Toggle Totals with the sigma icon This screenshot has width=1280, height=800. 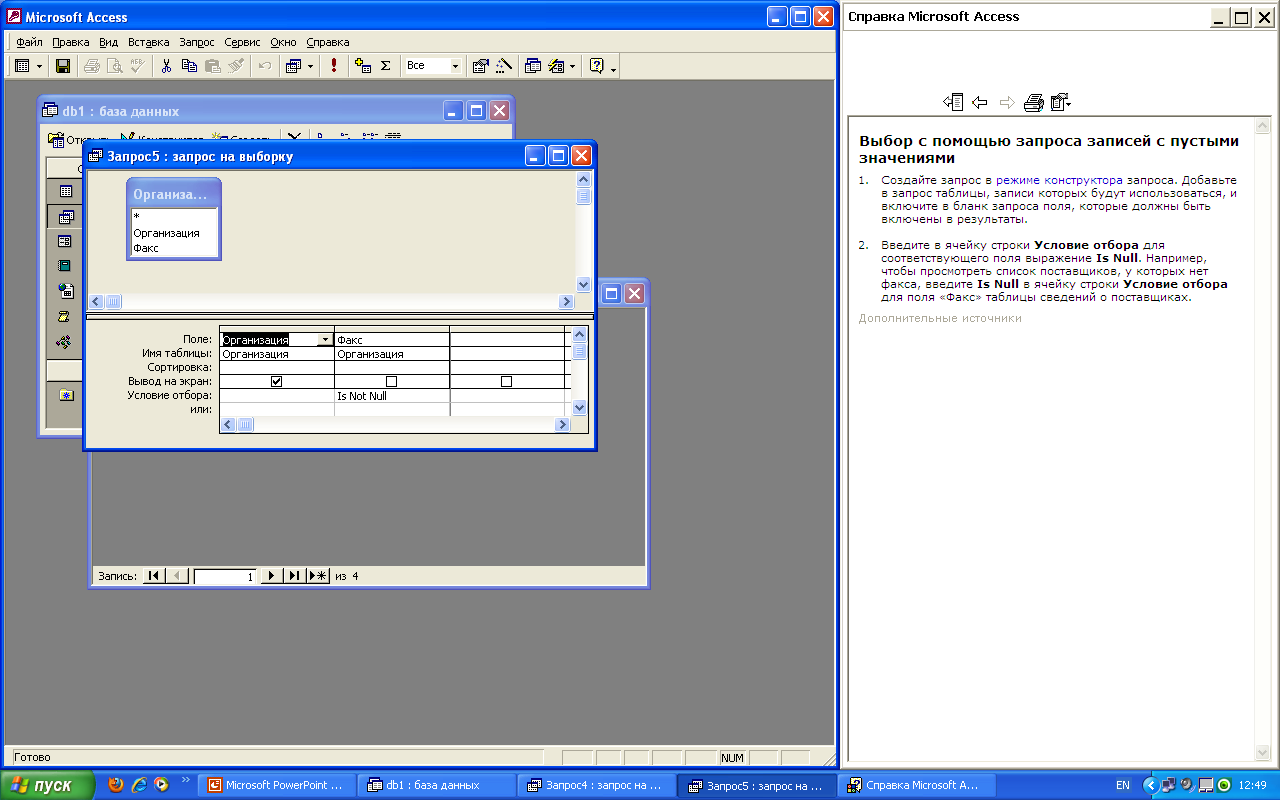[x=385, y=66]
